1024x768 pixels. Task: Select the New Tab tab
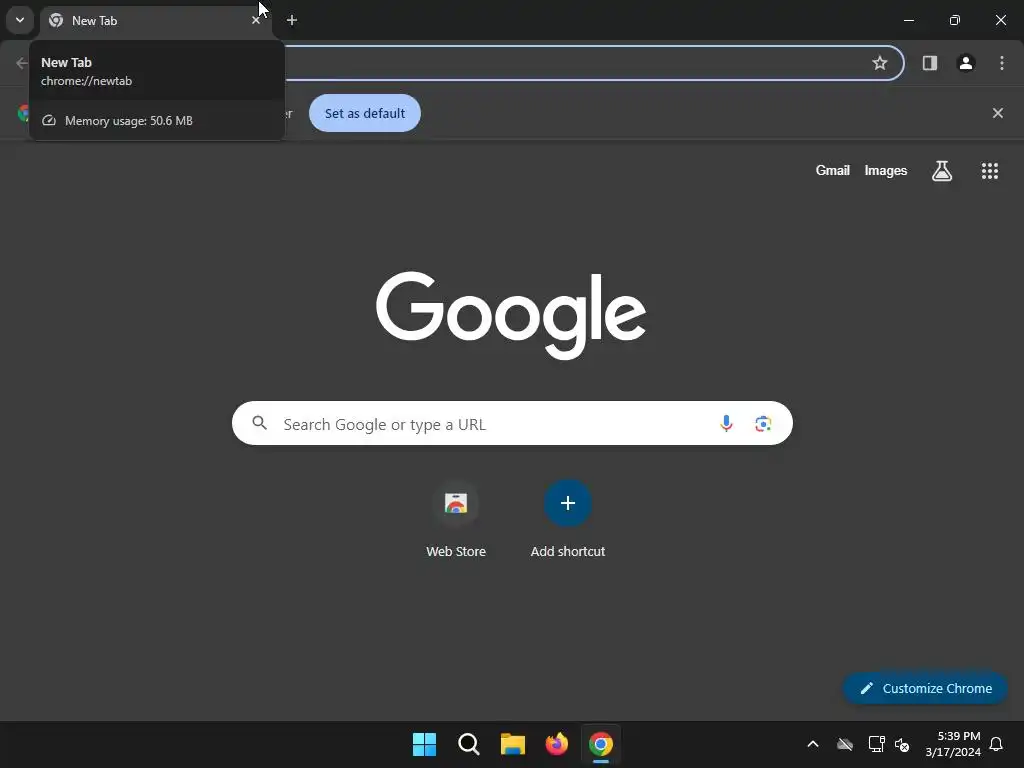click(156, 21)
